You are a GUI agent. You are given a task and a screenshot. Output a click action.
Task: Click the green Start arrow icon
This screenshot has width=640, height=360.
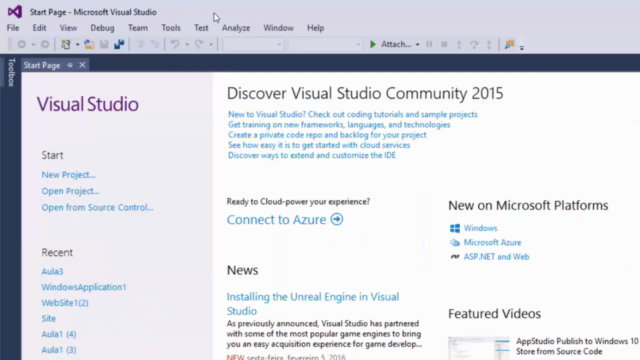pos(373,44)
